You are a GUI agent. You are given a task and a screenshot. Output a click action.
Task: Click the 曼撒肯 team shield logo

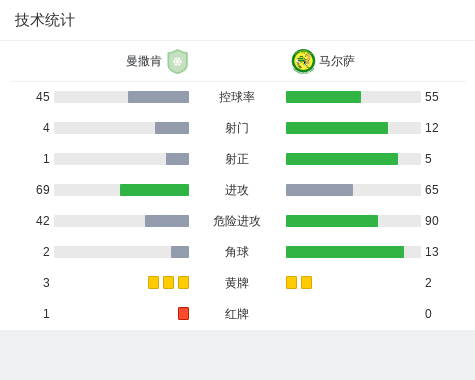click(x=178, y=61)
